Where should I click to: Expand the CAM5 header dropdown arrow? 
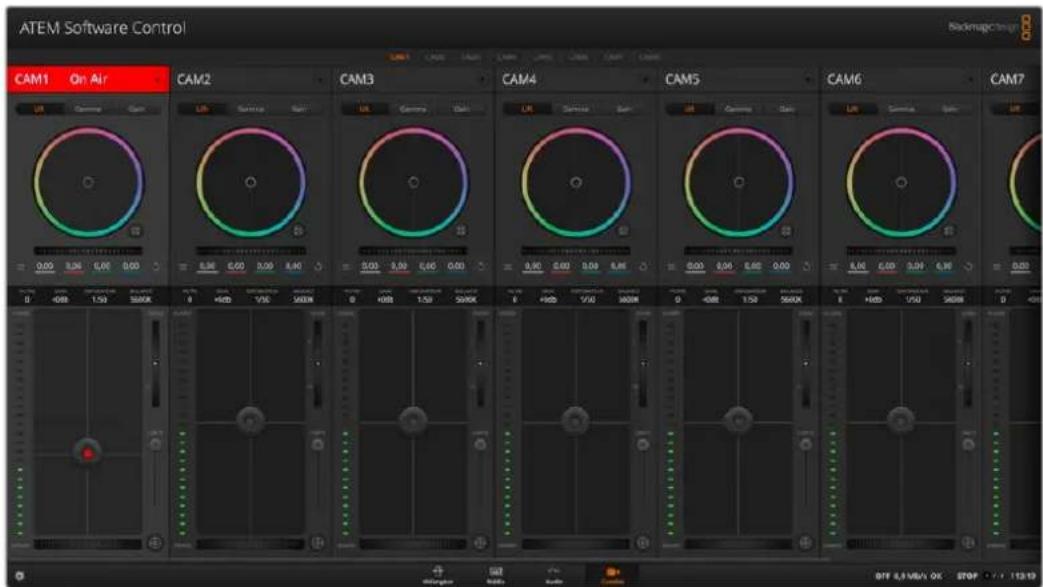point(808,80)
